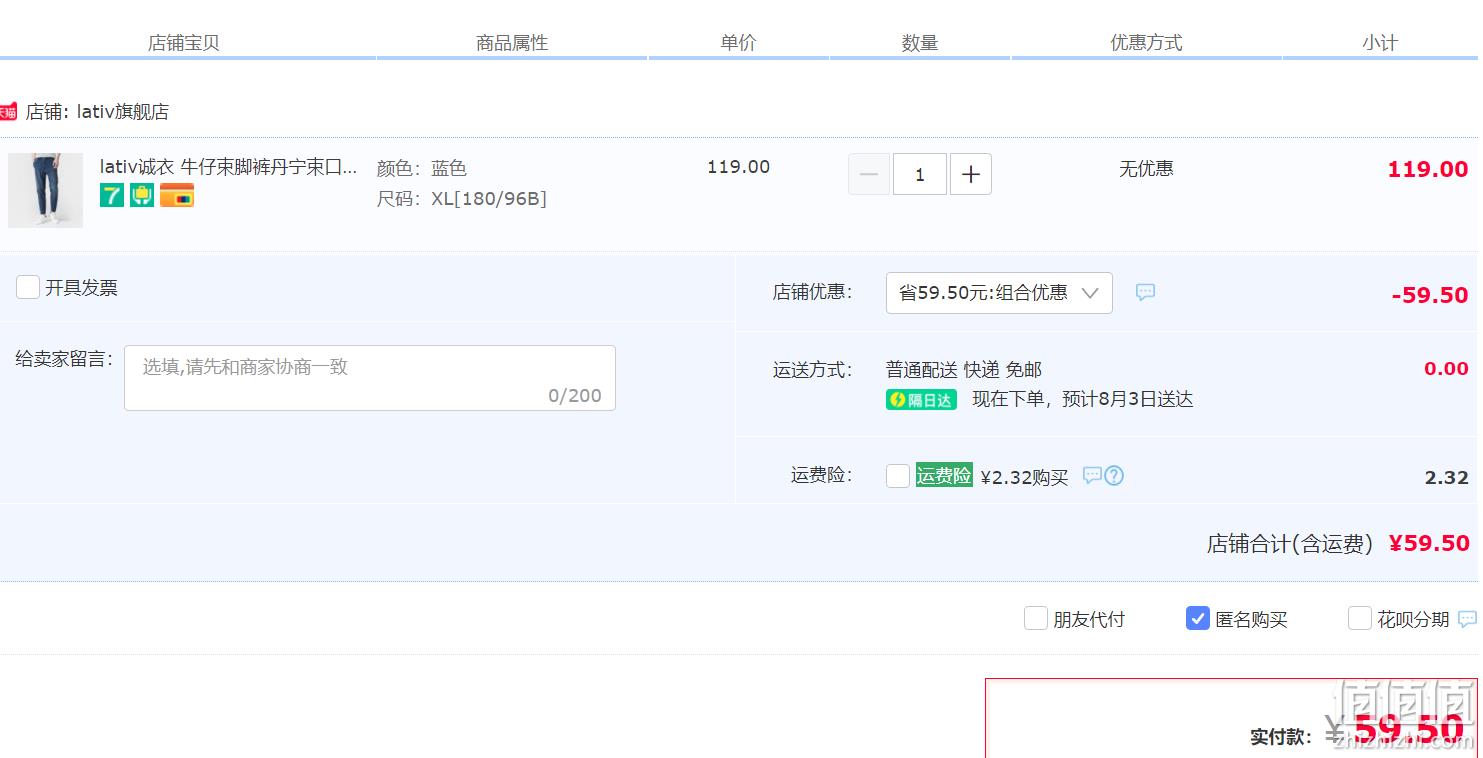The width and height of the screenshot is (1483, 758).
Task: Click the 颜色: 蓝色 attribute text
Action: (x=422, y=168)
